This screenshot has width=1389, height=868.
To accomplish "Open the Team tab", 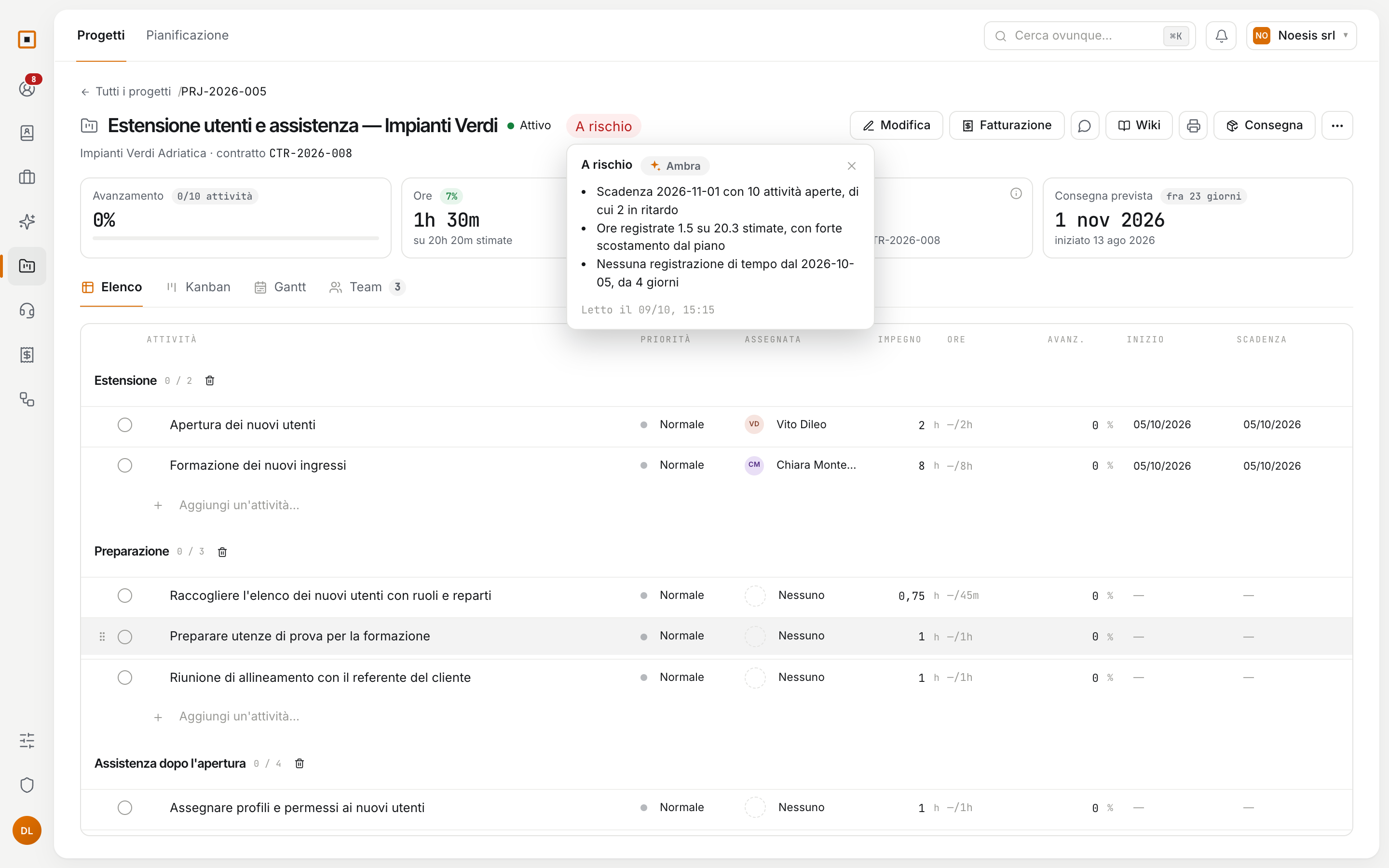I will [x=368, y=287].
